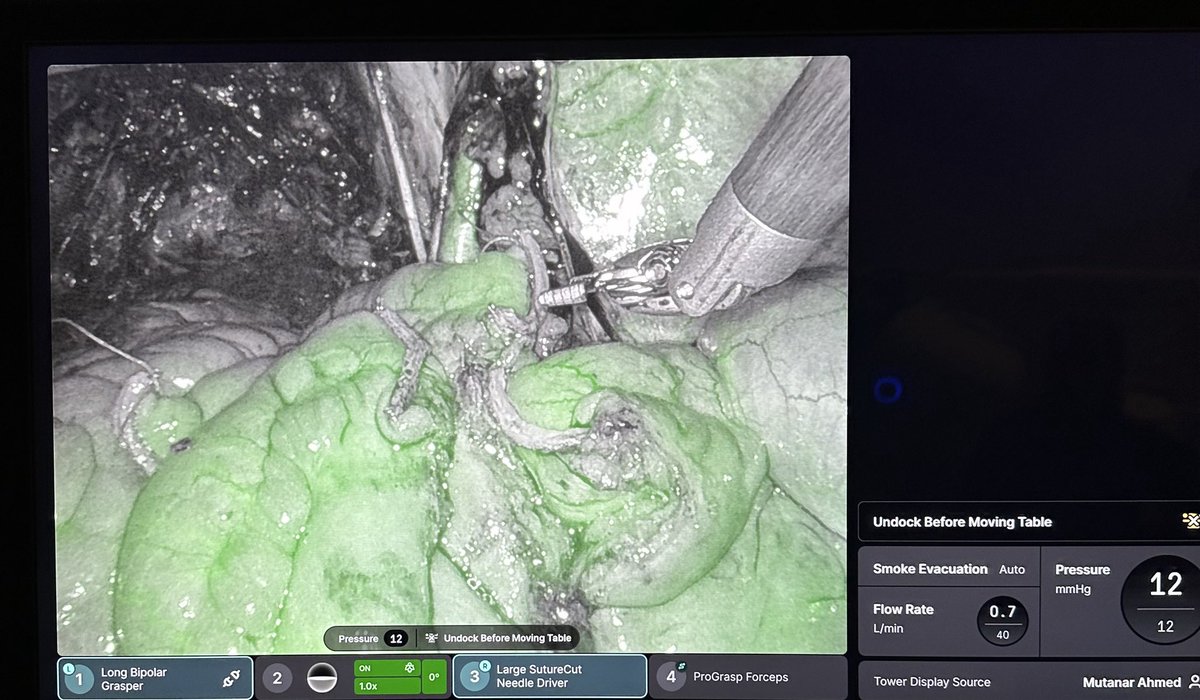
Task: Tap the overlay Undock Before Moving Table message
Action: [508, 638]
